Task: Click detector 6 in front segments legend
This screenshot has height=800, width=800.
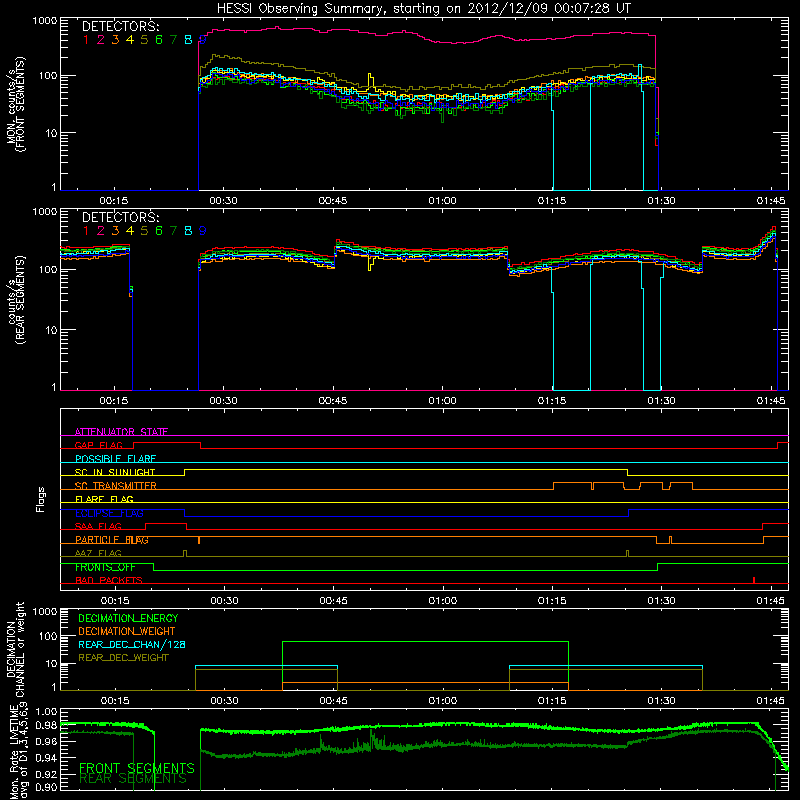Action: tap(159, 40)
